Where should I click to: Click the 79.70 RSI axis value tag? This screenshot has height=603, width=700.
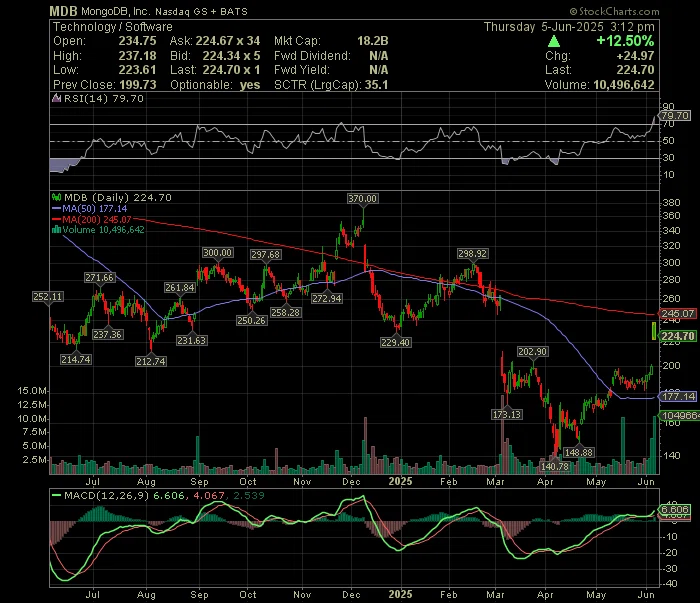point(675,116)
